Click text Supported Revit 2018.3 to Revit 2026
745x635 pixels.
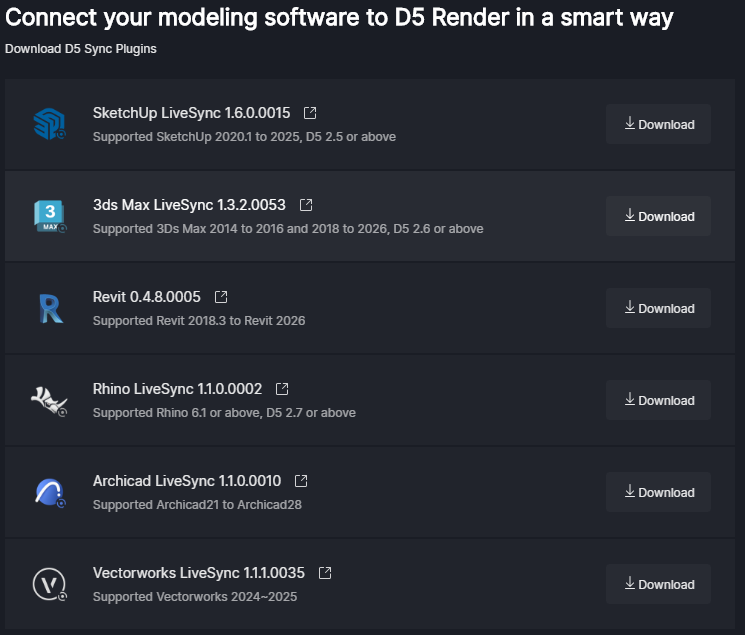point(199,321)
